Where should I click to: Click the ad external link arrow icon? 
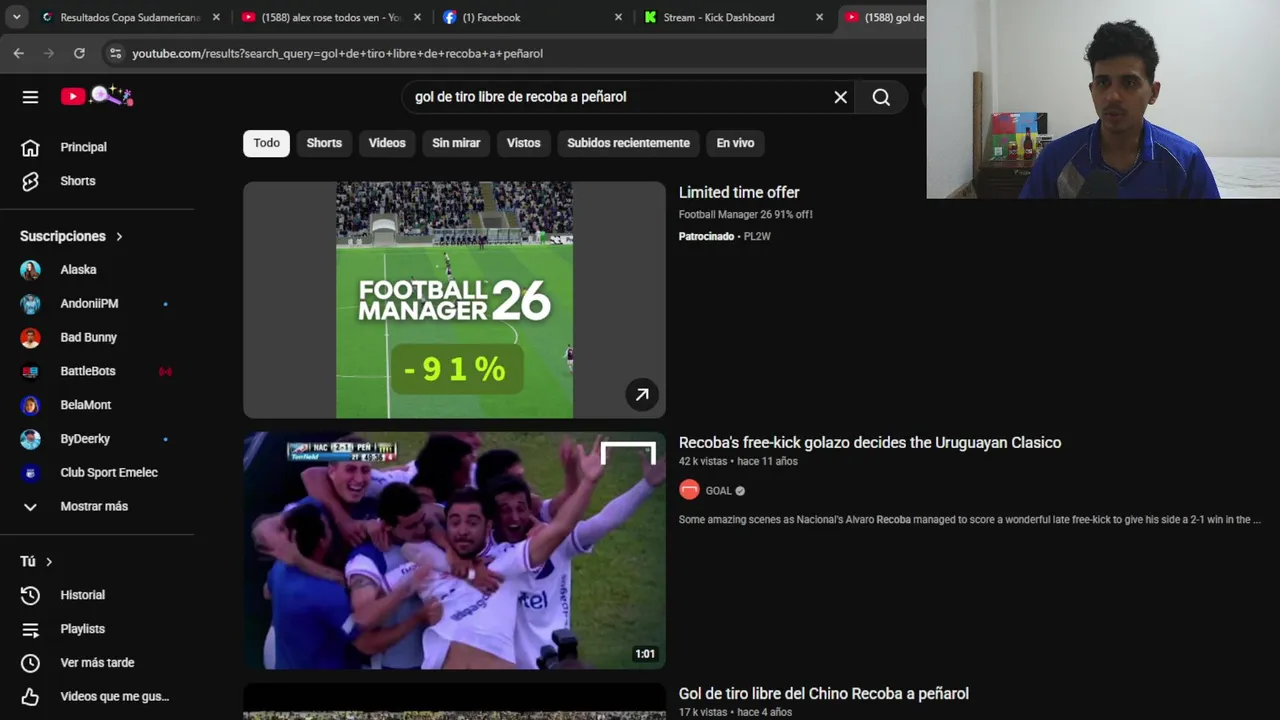pos(642,394)
